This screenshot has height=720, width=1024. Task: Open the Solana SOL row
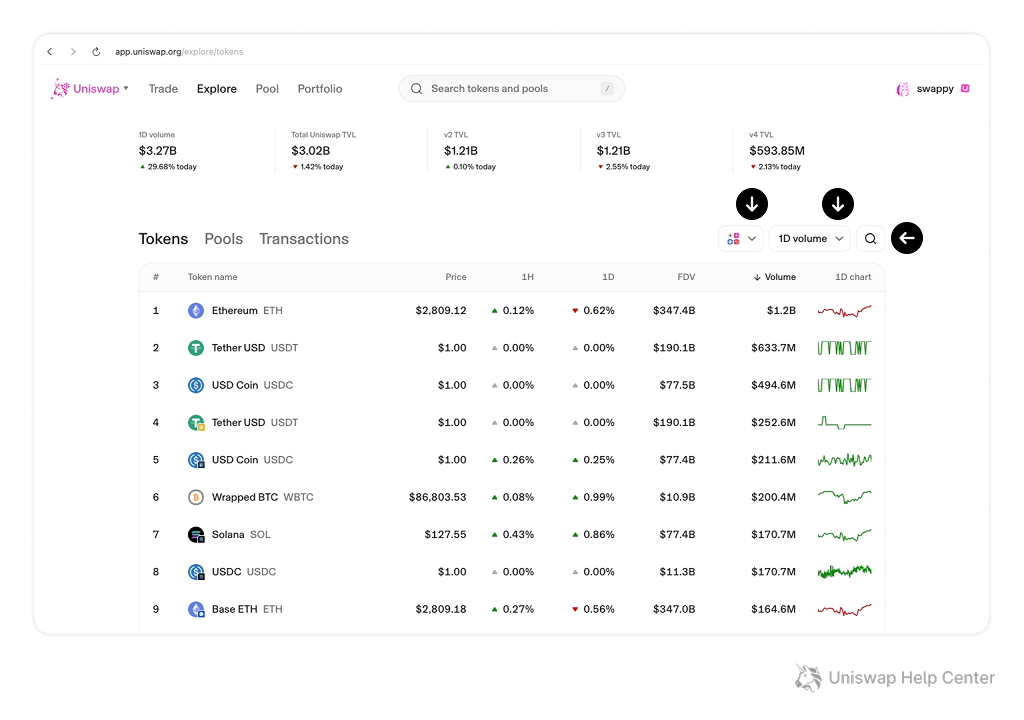[x=511, y=534]
